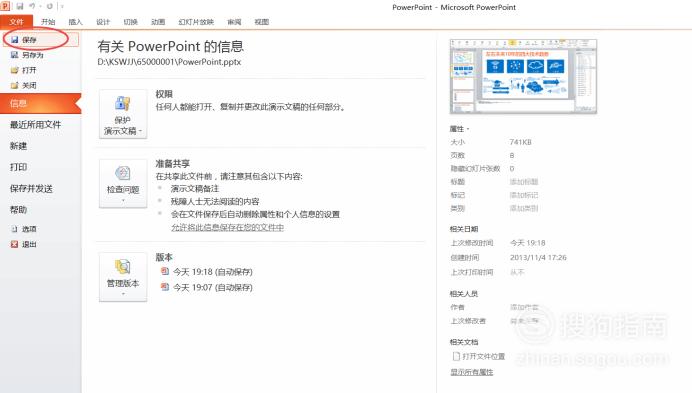The image size is (692, 393).
Task: Click file path D:\KSWJJ\65000001\PowerPoint.pptx
Action: 169,62
